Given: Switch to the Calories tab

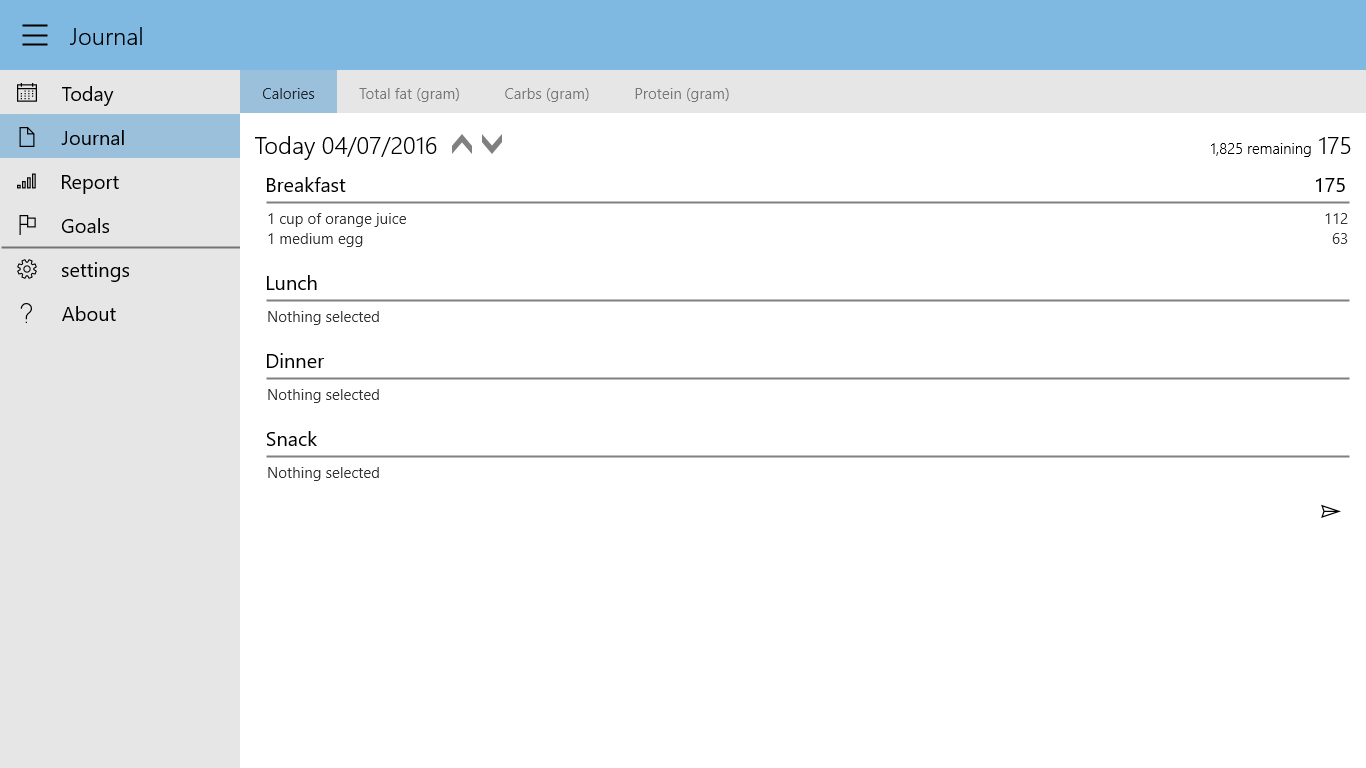Looking at the screenshot, I should tap(288, 93).
